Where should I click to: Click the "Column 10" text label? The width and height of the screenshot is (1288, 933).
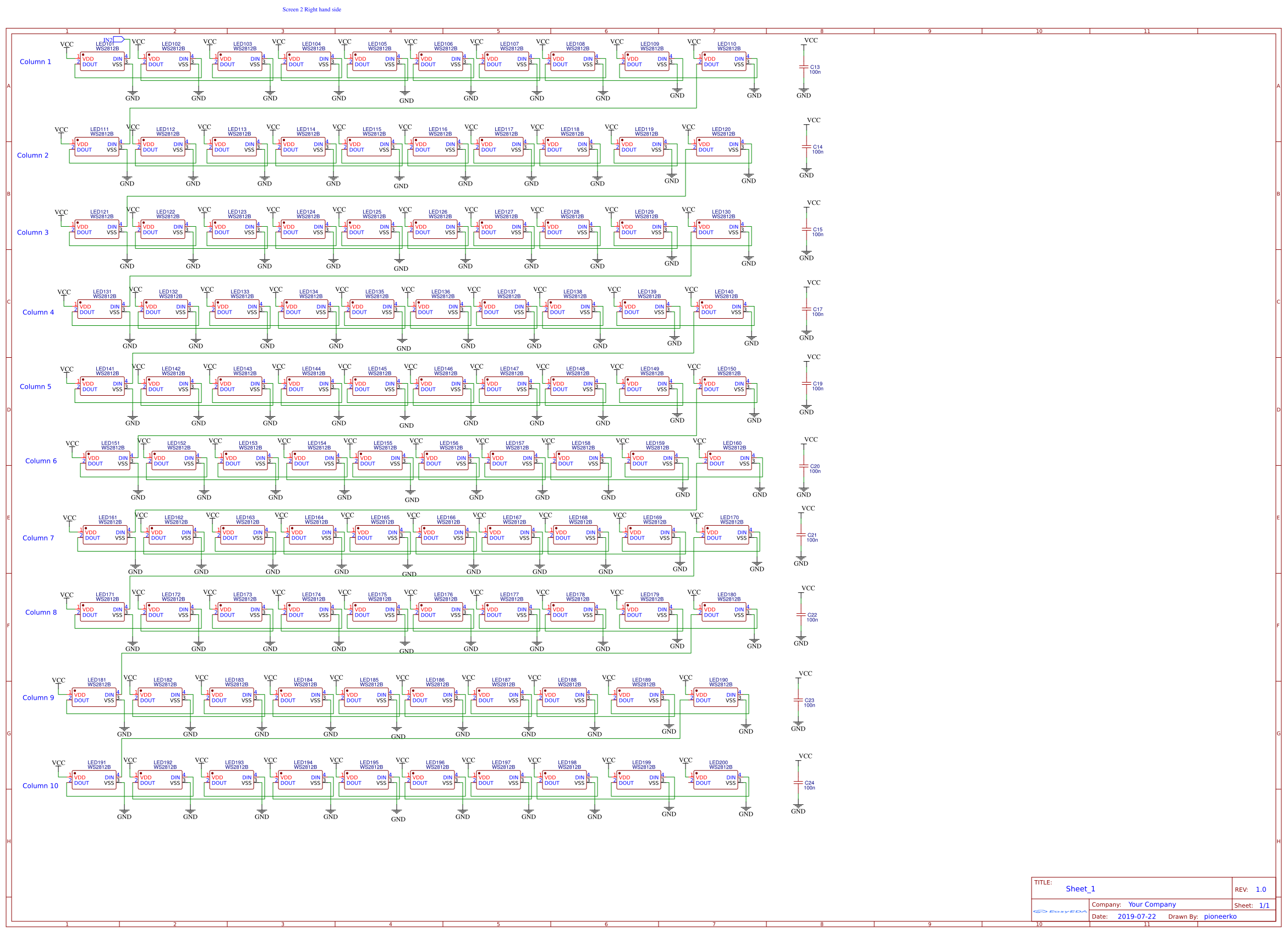click(40, 785)
